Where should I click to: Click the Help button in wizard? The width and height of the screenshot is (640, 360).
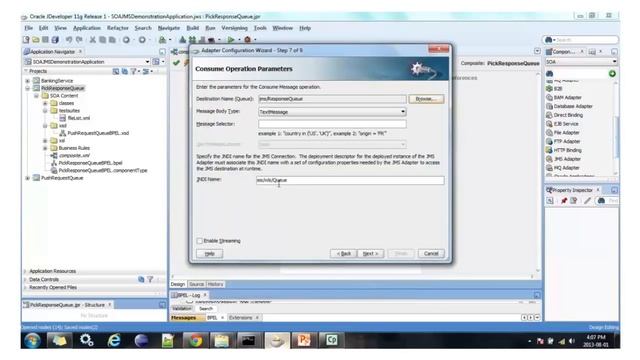tap(209, 253)
